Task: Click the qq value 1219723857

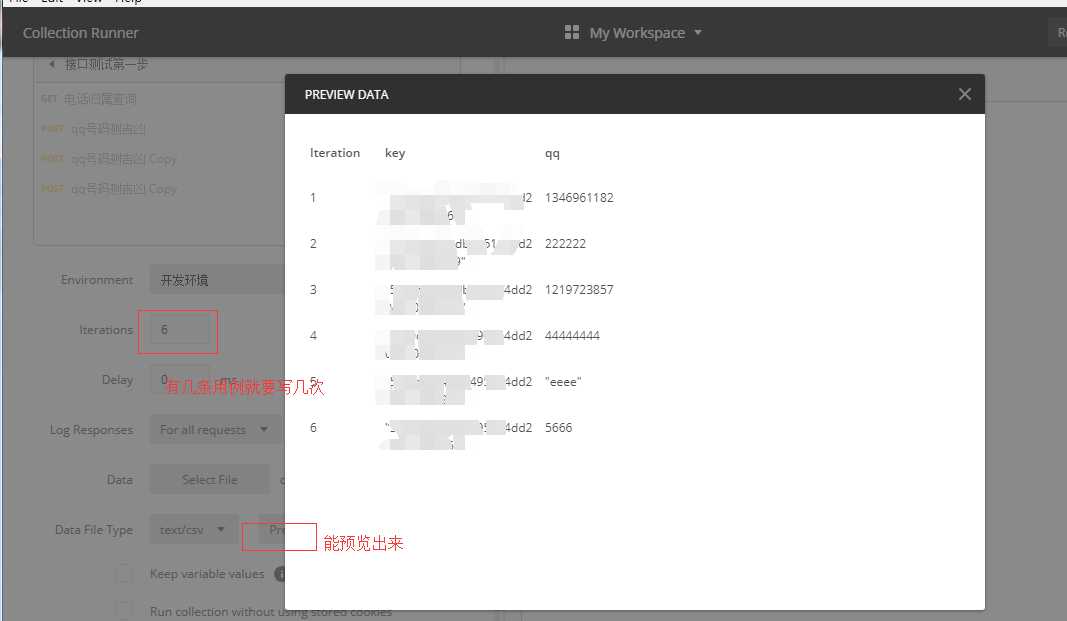Action: (579, 290)
